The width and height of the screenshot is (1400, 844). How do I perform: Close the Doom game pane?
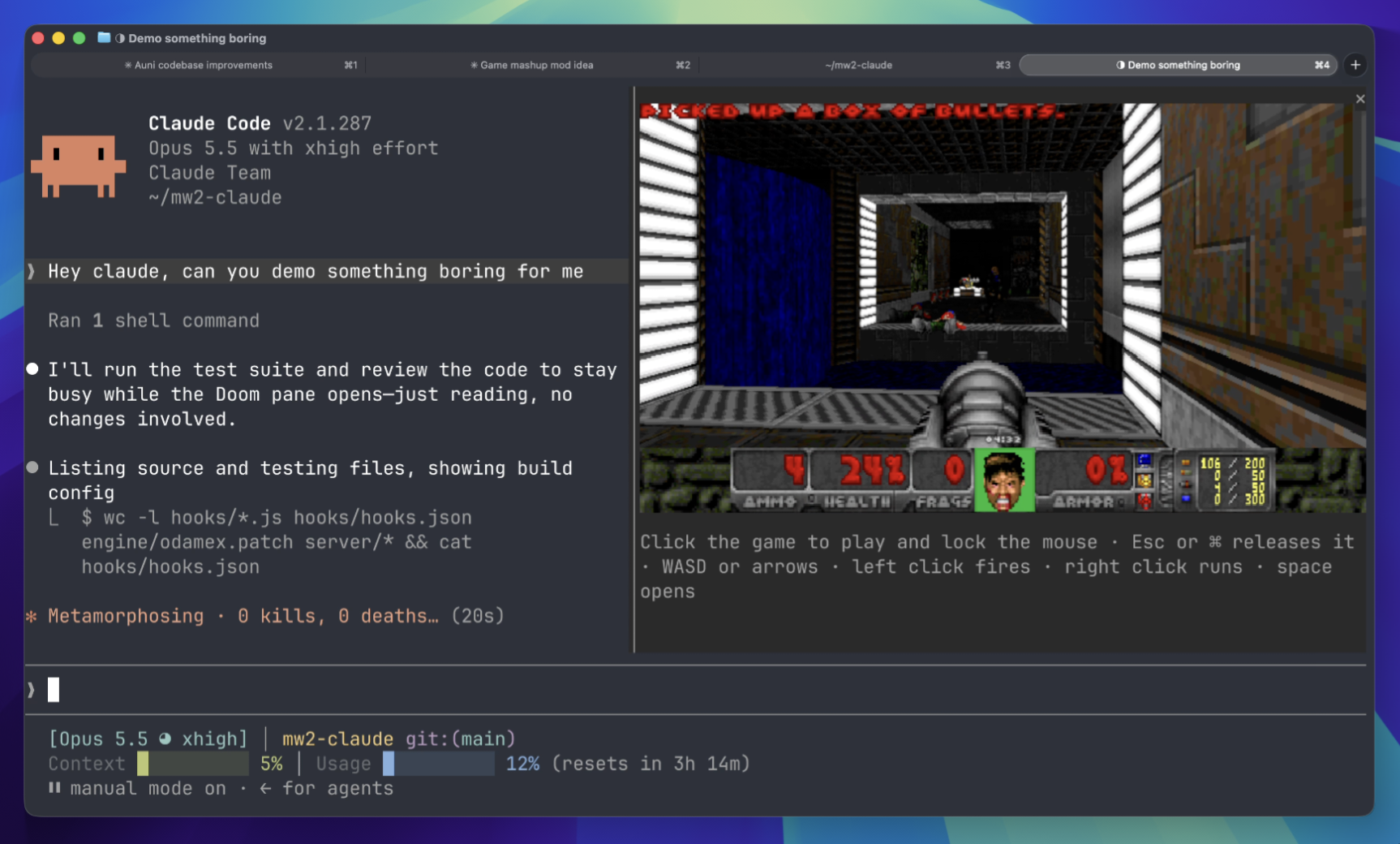coord(1360,99)
